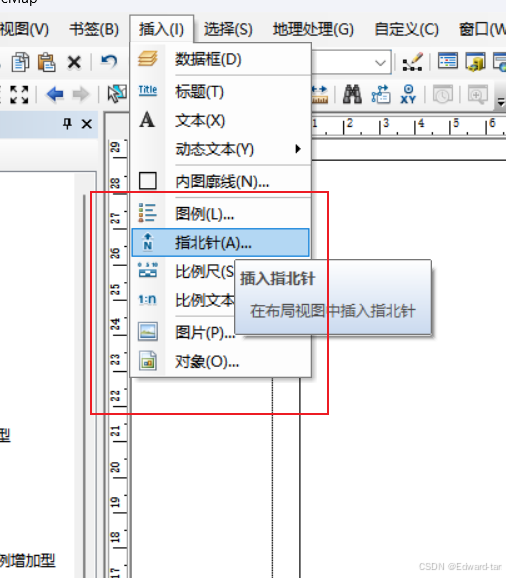The image size is (506, 578).
Task: Choose 标题(T) from insert menu
Action: click(220, 91)
